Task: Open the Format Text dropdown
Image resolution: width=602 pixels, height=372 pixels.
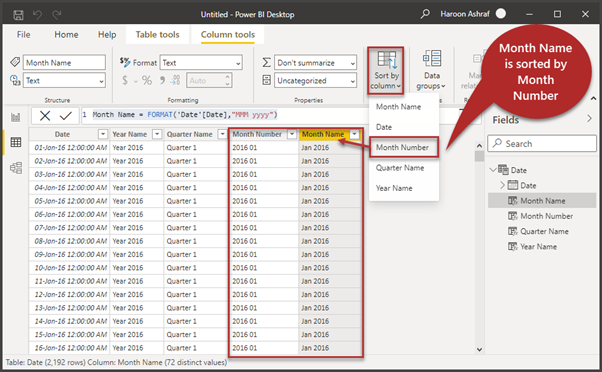Action: [201, 63]
